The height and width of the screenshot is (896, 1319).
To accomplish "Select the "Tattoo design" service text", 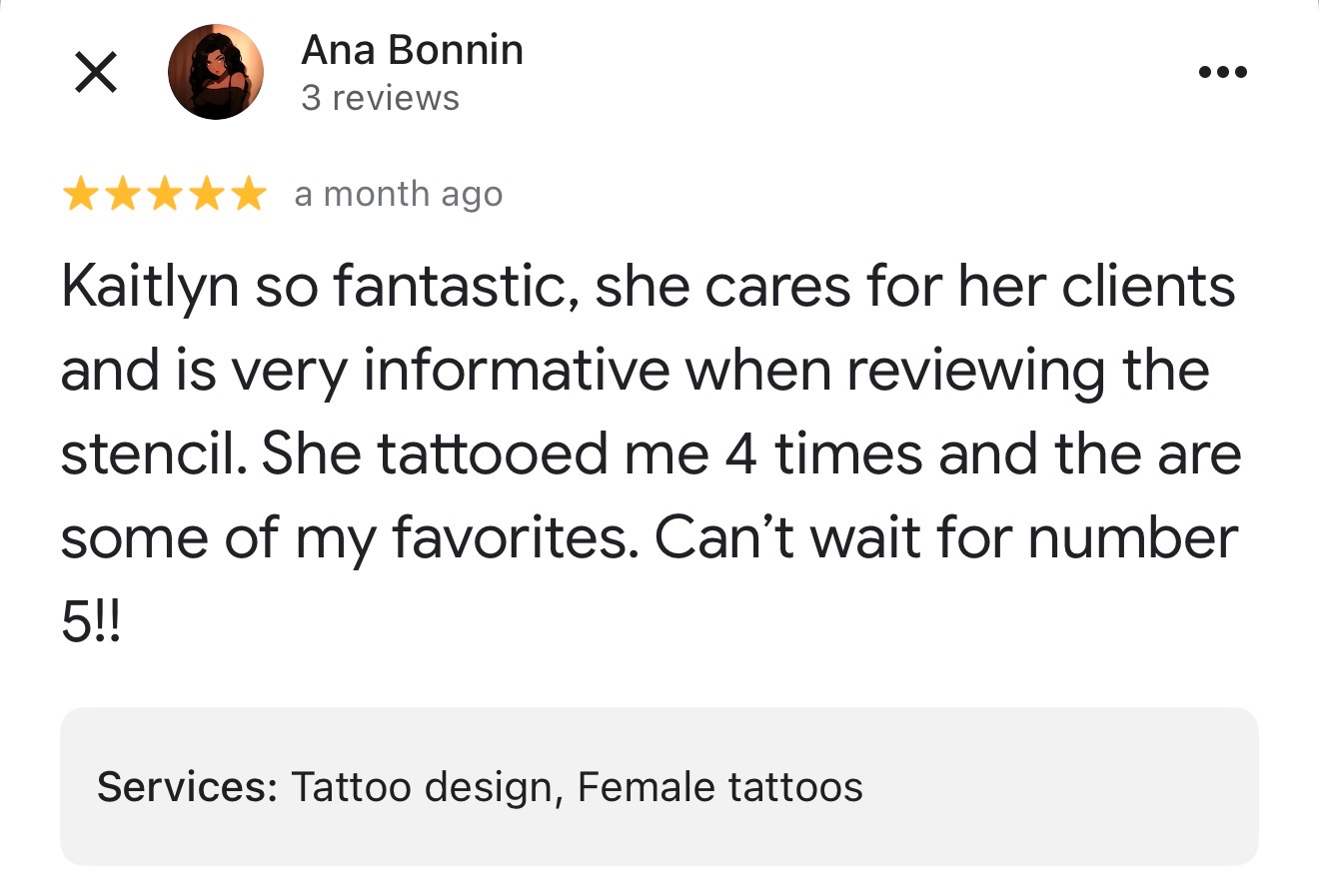I will [421, 787].
